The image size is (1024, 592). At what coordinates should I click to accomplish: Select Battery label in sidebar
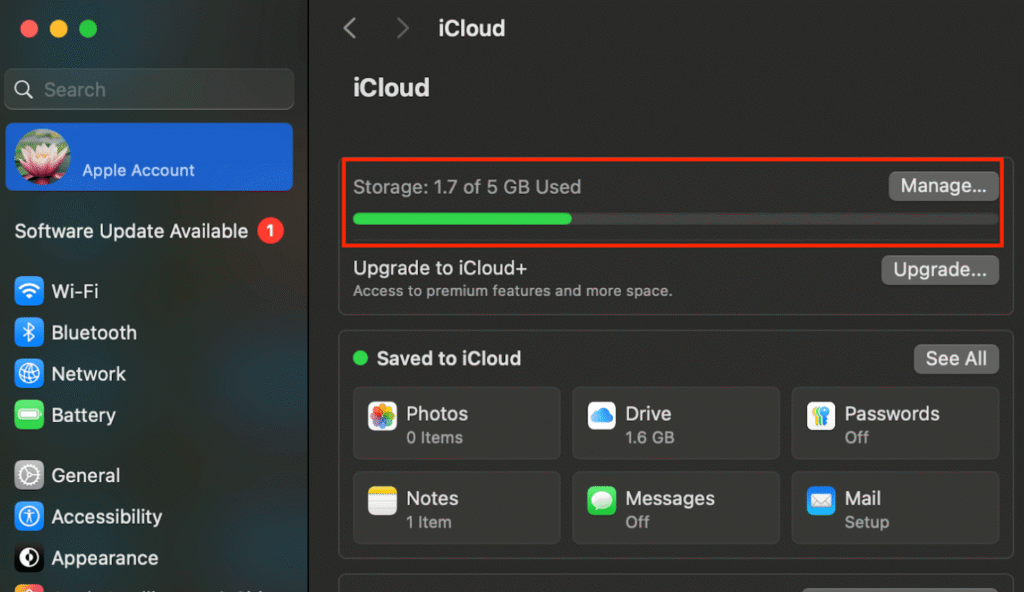coord(84,416)
